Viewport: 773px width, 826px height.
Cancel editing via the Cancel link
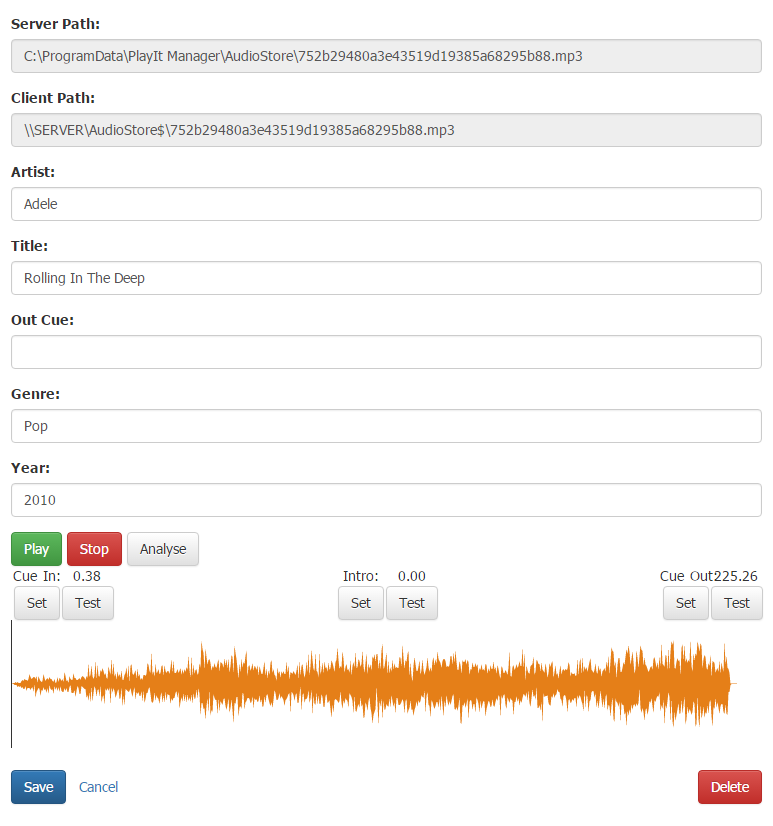click(99, 787)
